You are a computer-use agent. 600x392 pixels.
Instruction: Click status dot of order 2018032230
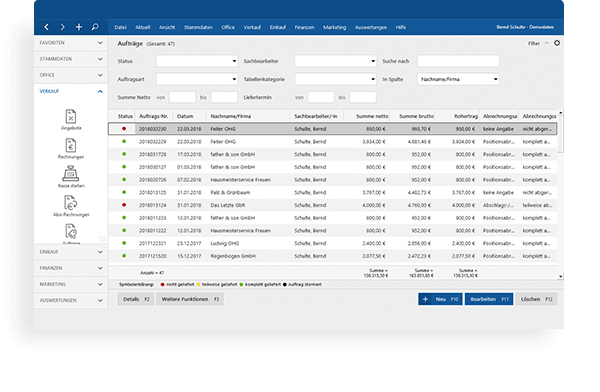pos(124,129)
